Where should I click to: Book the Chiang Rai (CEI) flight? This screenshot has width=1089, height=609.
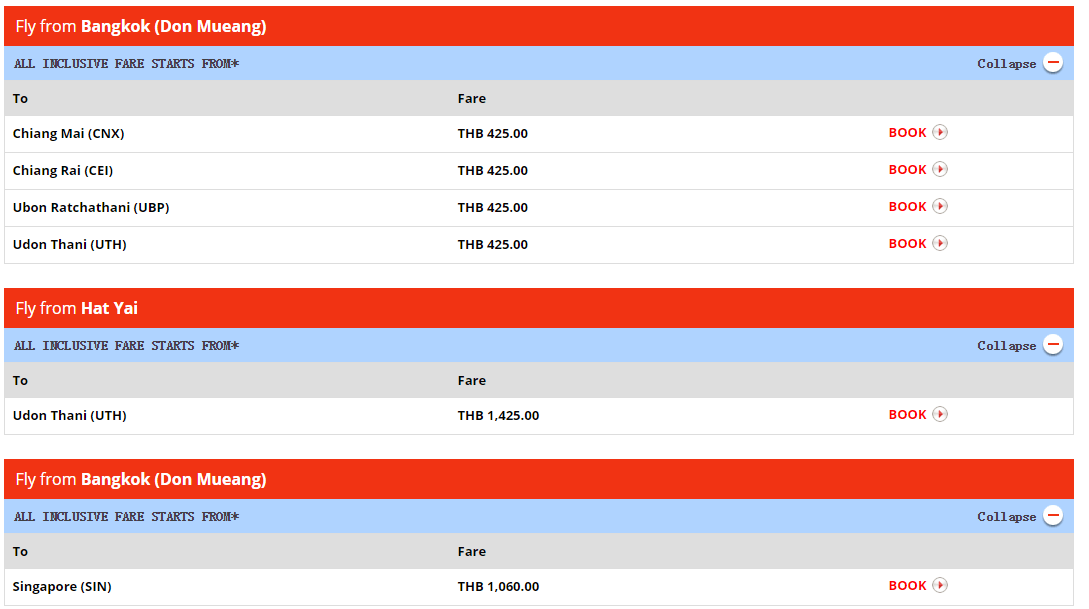[907, 169]
